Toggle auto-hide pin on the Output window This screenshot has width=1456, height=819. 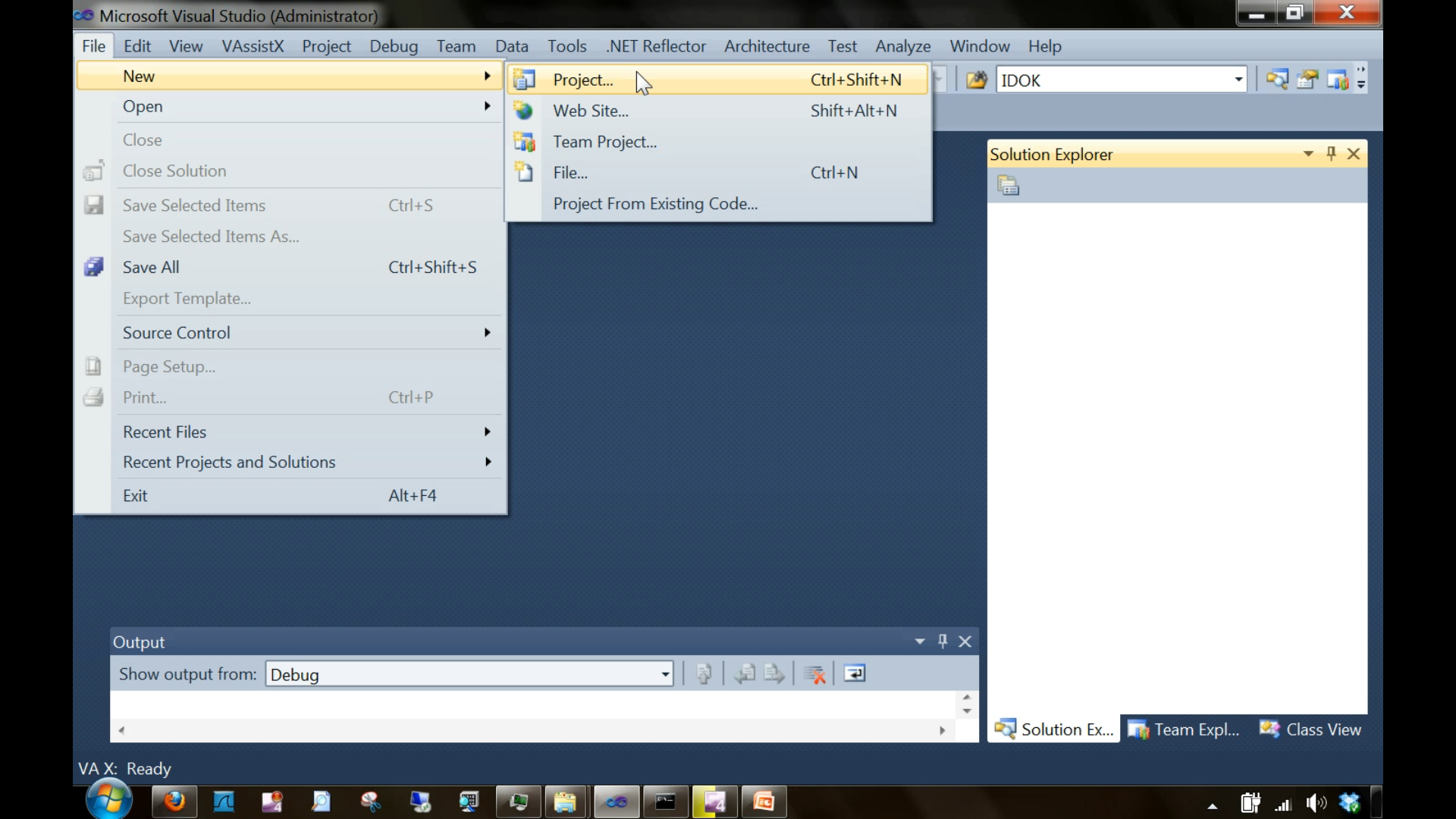[x=942, y=641]
